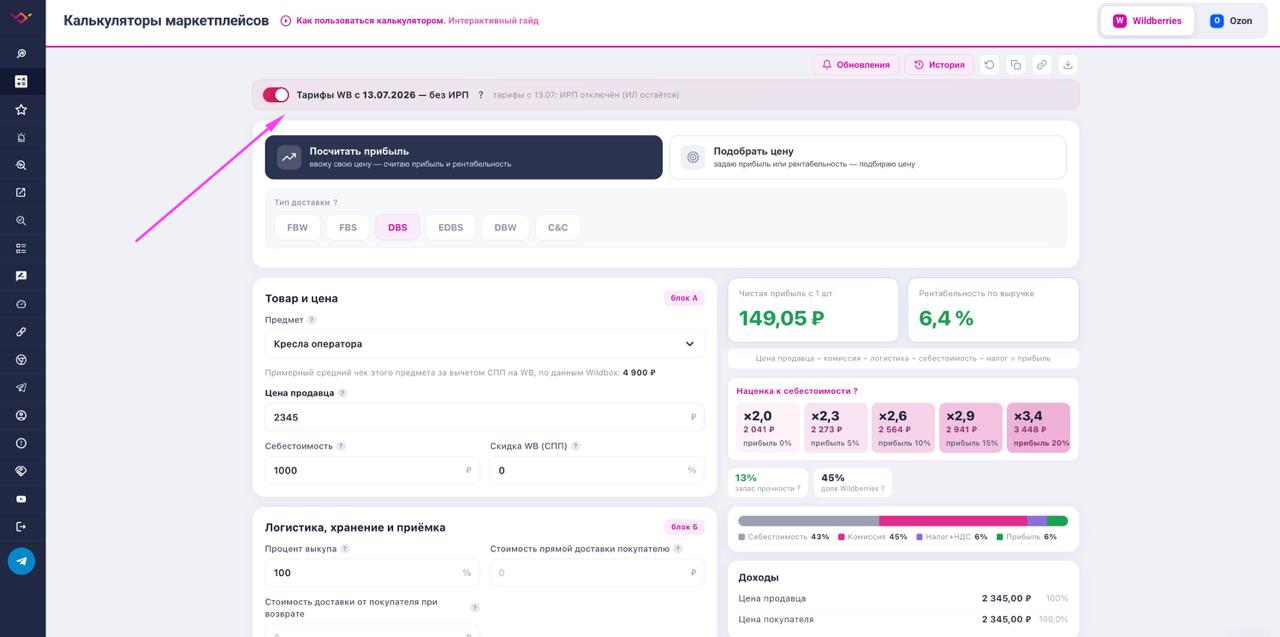Screen dimensions: 1280x637
Task: Click the 149,05 ₽ net profit value
Action: [x=782, y=319]
